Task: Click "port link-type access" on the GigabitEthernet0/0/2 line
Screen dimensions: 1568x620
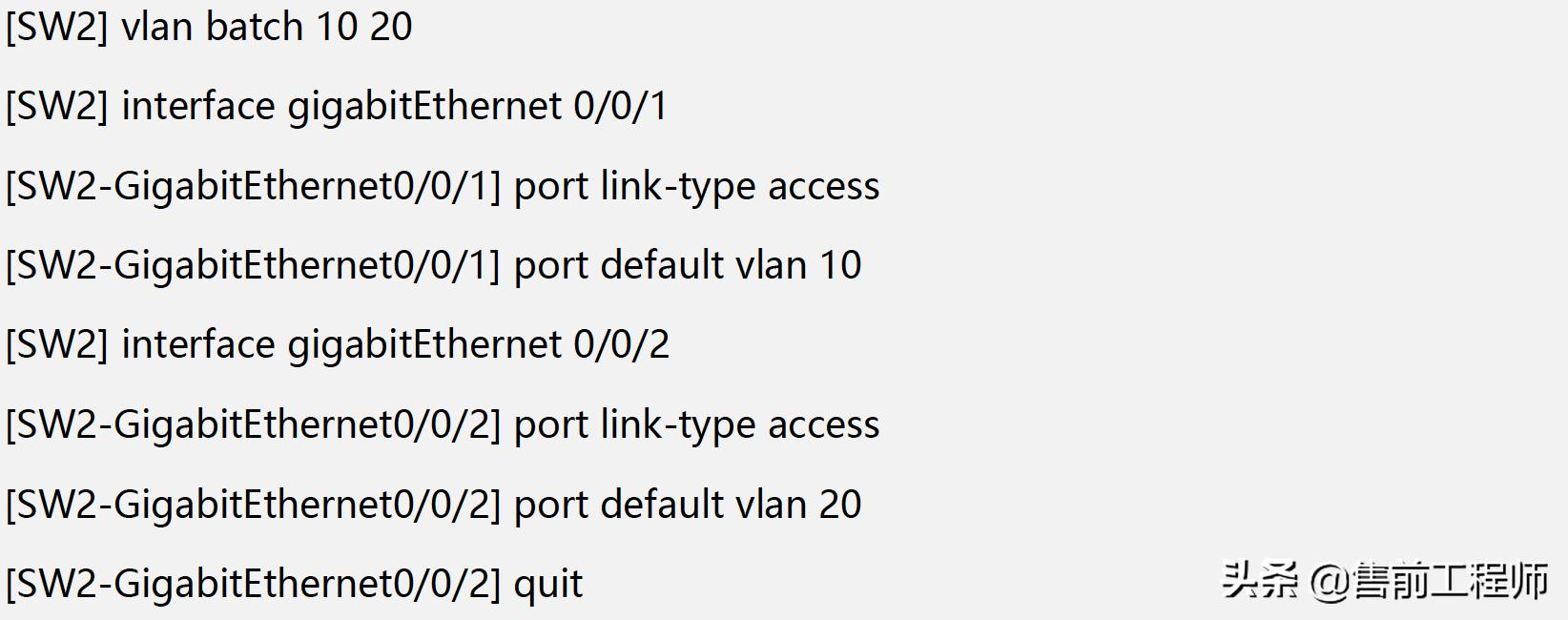Action: click(696, 424)
